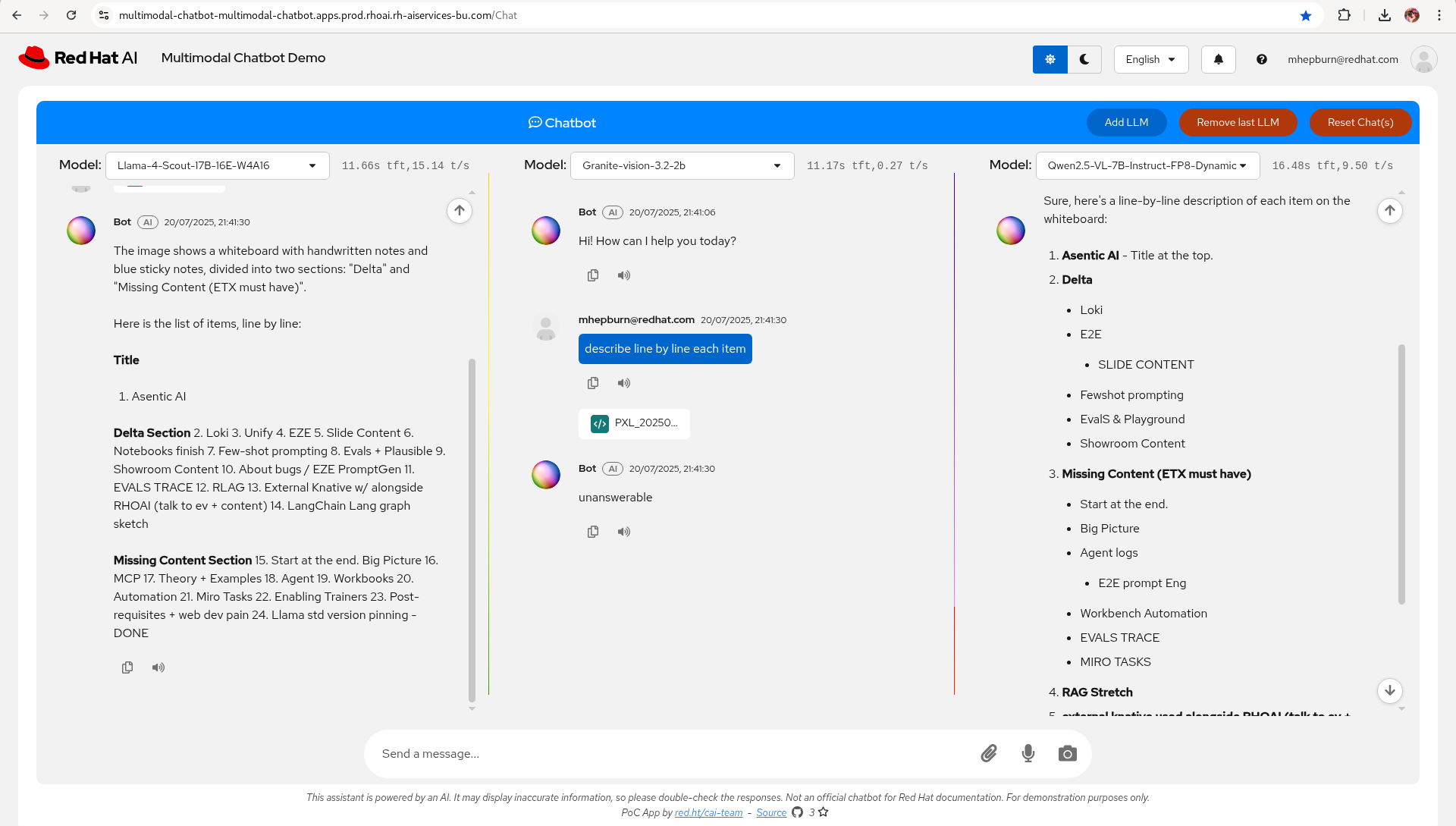
Task: Open help via the question mark icon
Action: [1262, 59]
